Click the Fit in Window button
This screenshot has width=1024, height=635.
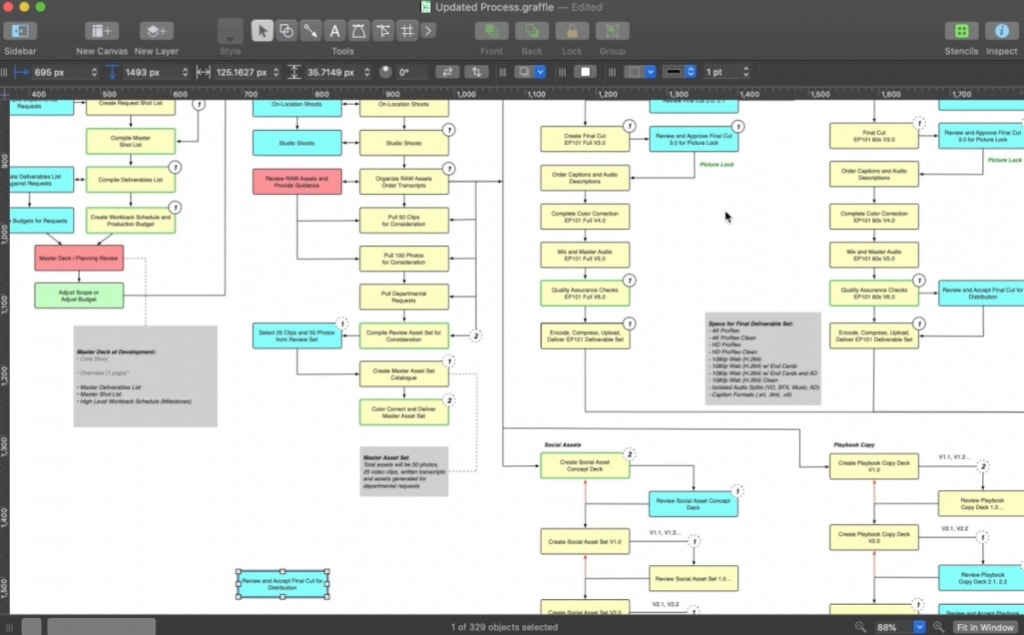pyautogui.click(x=985, y=627)
